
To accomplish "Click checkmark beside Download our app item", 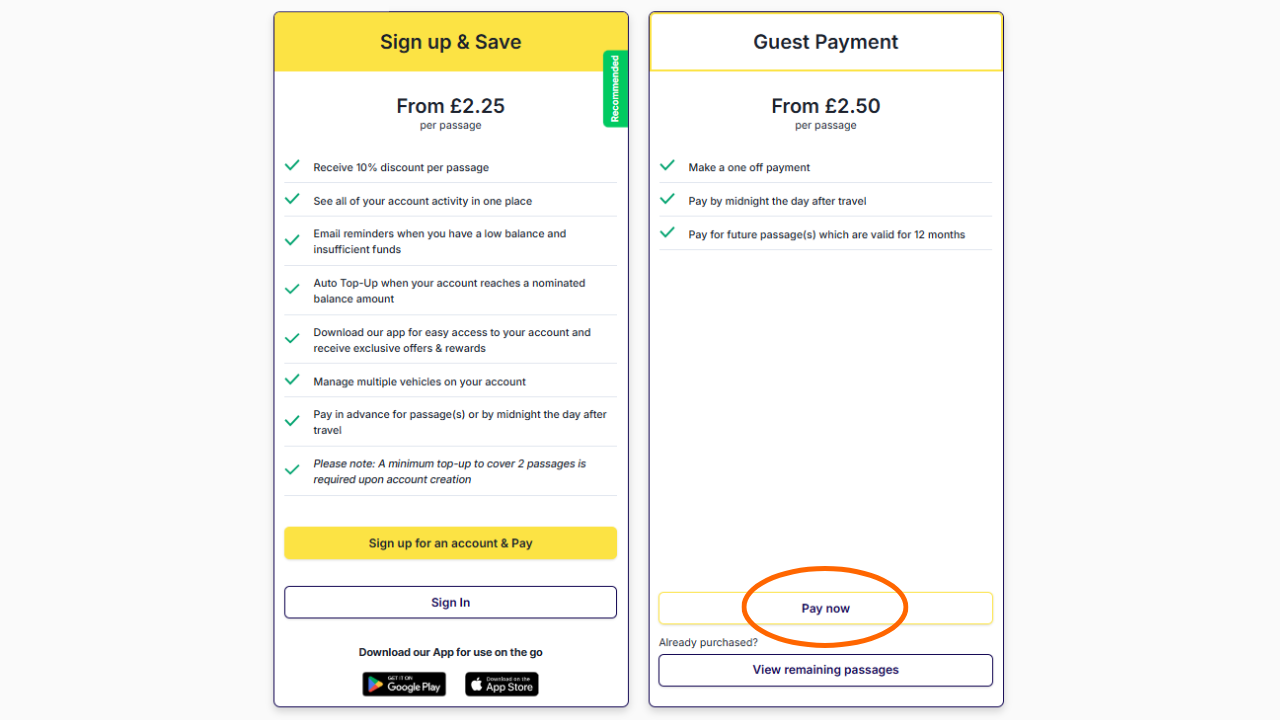I will [x=292, y=339].
